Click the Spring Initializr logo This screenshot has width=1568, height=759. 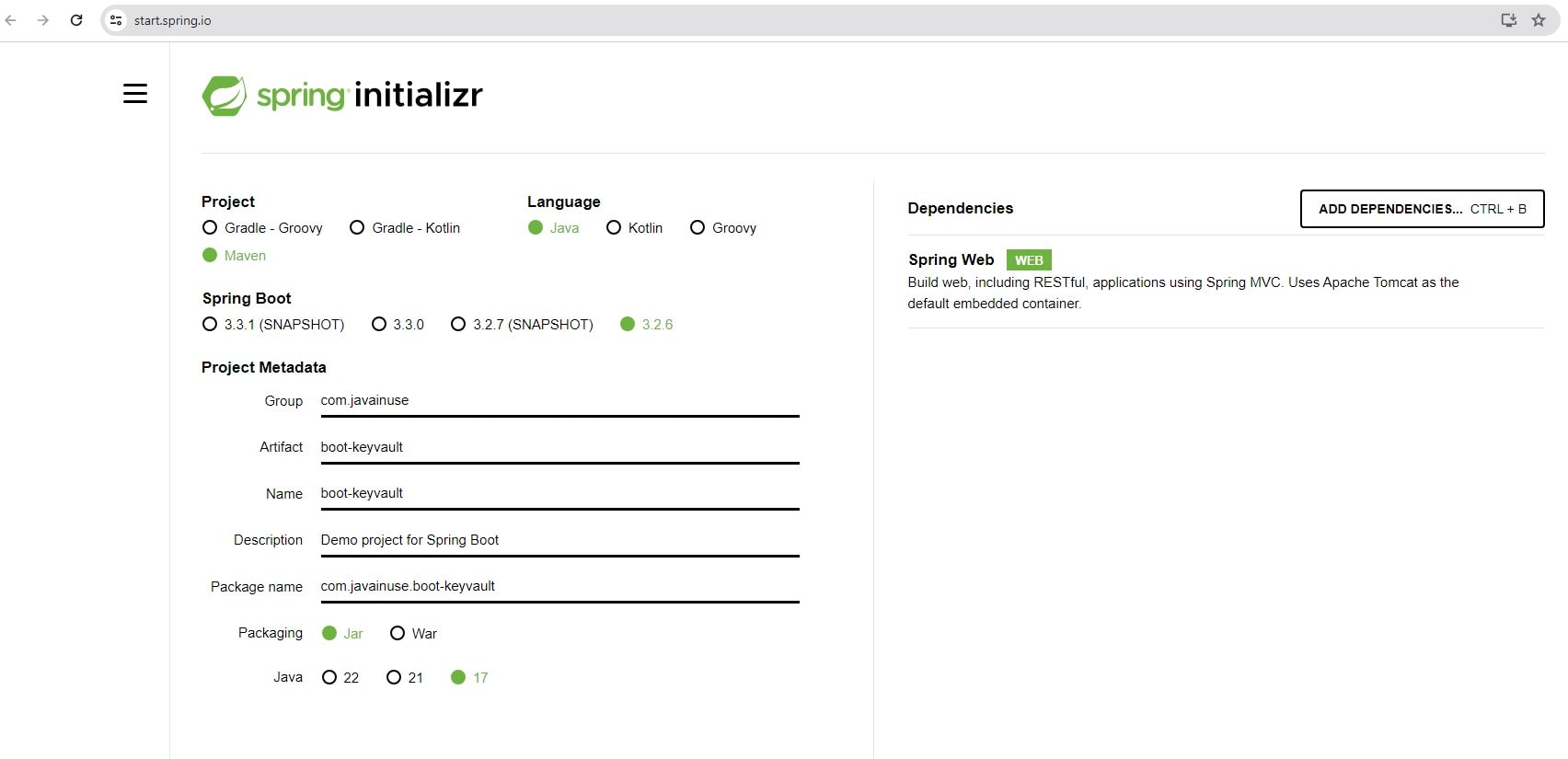[x=342, y=95]
